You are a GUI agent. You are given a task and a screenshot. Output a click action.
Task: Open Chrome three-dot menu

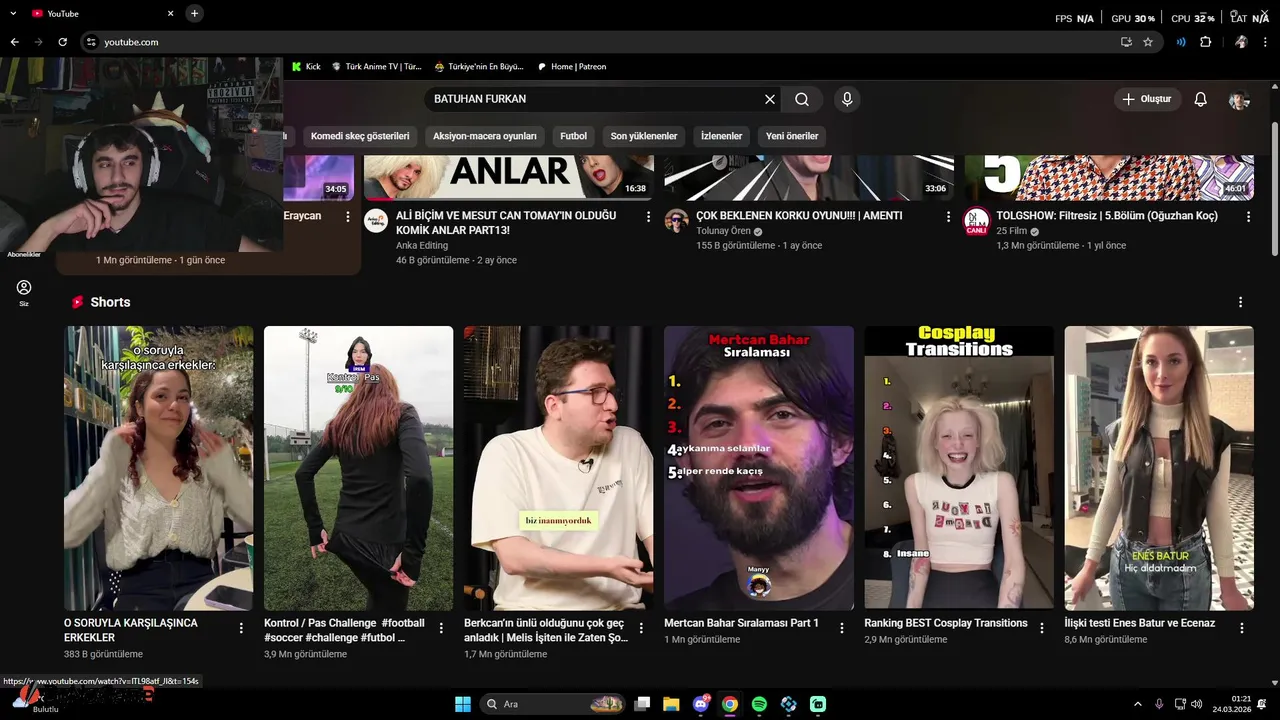[1266, 42]
